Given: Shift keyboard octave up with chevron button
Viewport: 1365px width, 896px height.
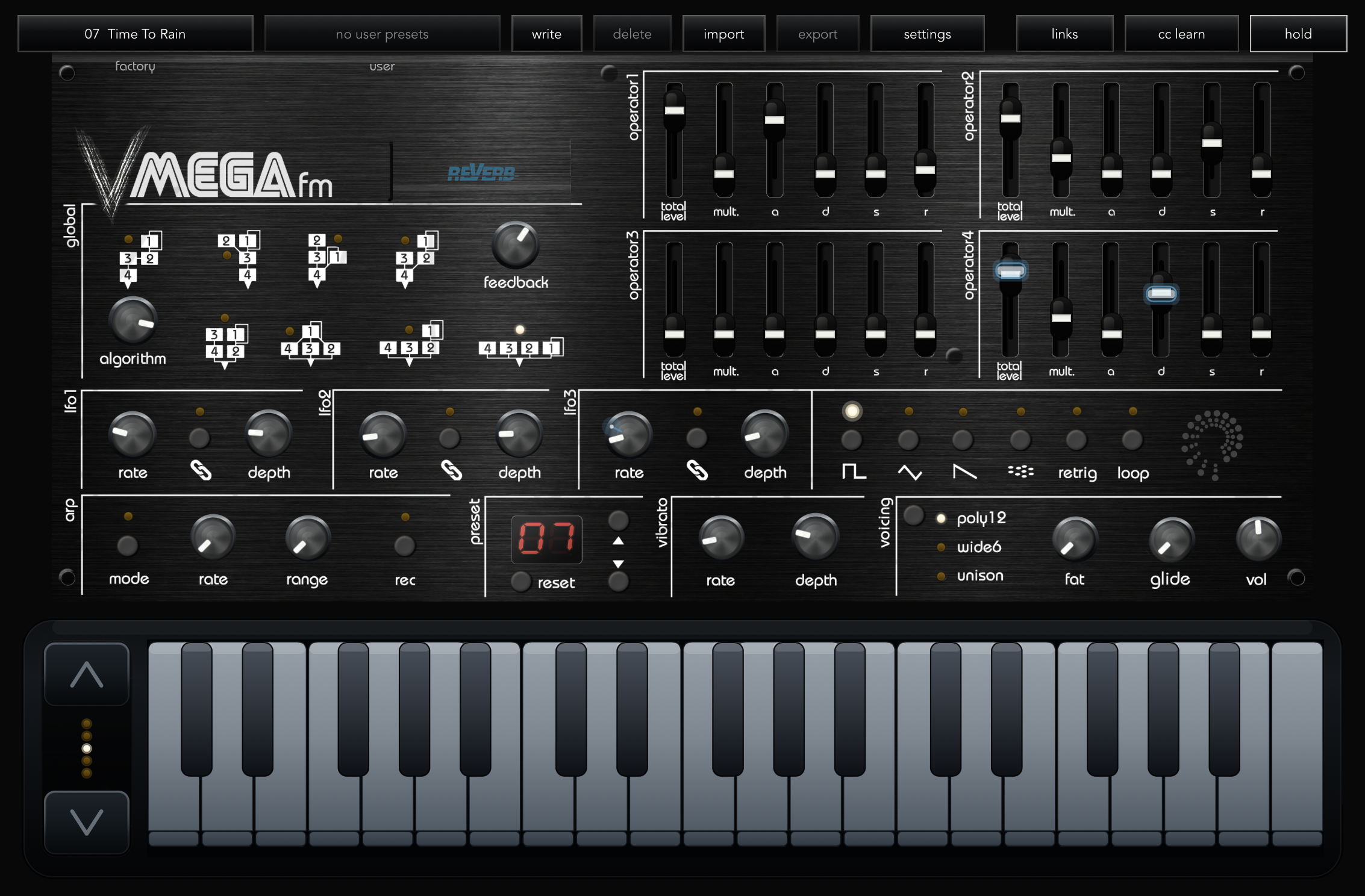Looking at the screenshot, I should [x=87, y=674].
